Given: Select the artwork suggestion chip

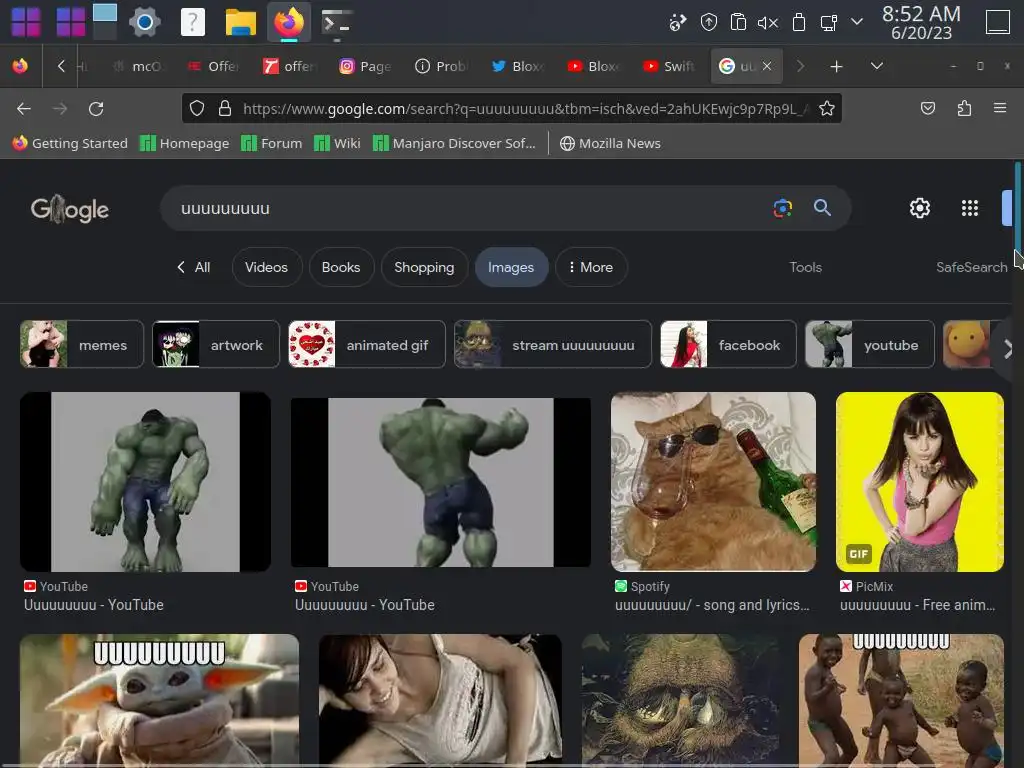Looking at the screenshot, I should (x=216, y=344).
